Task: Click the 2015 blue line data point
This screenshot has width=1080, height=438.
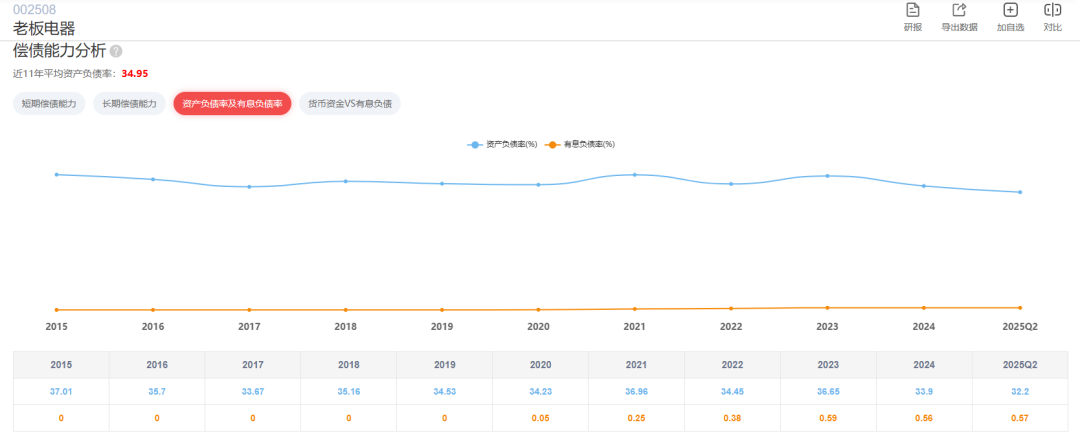Action: pyautogui.click(x=56, y=174)
